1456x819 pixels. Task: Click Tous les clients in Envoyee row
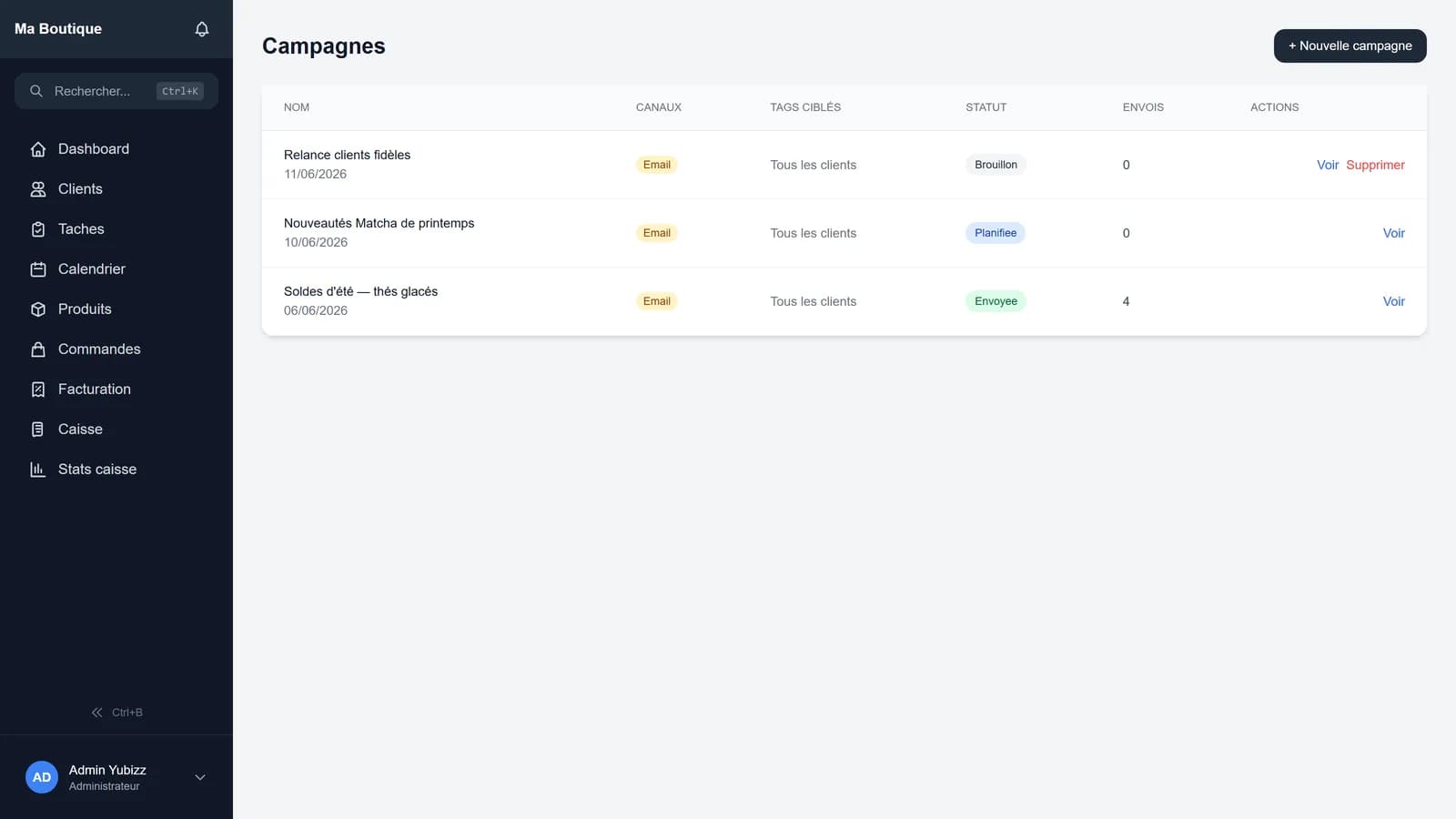[814, 301]
